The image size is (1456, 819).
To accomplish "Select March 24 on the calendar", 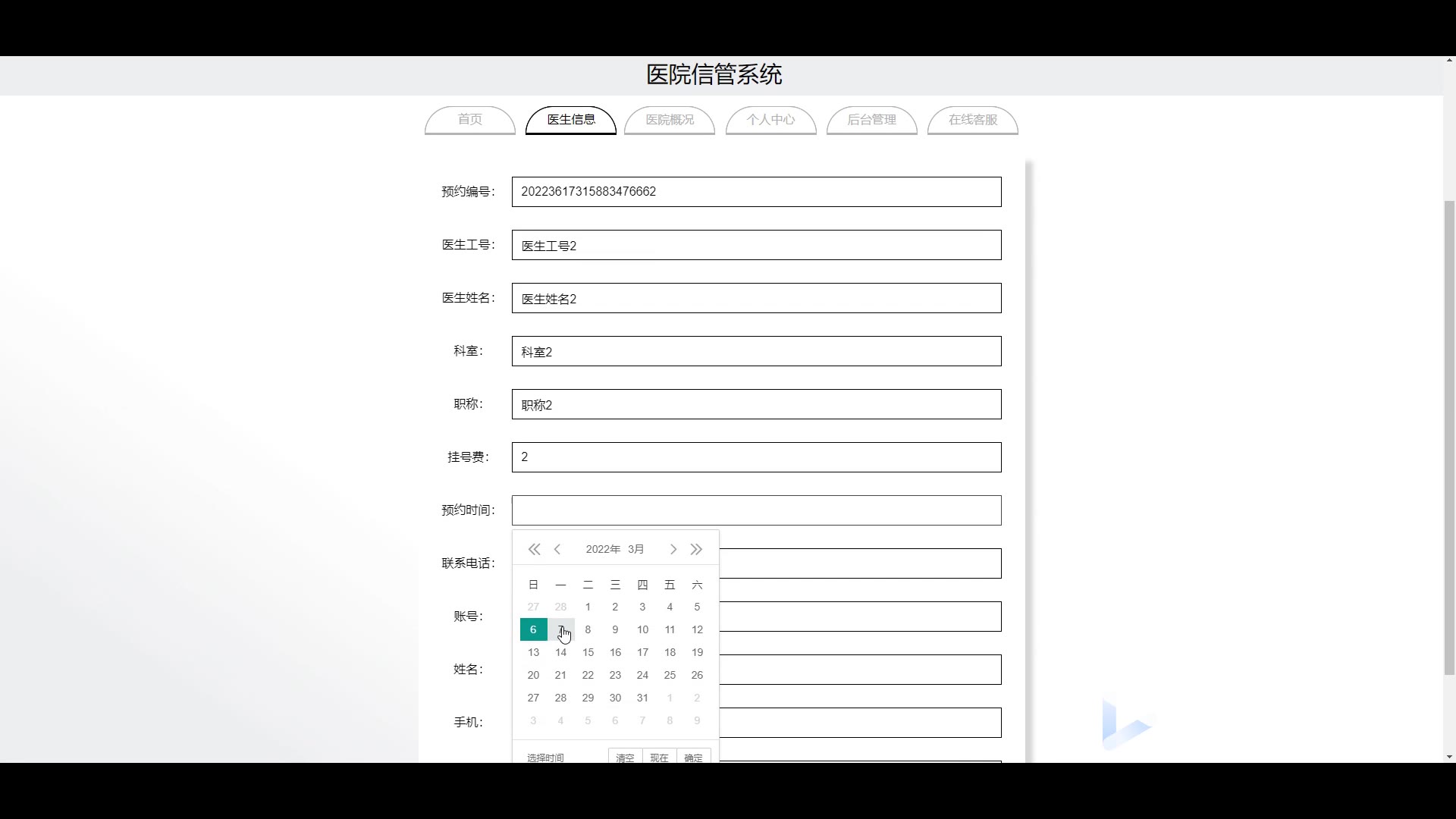I will click(642, 675).
